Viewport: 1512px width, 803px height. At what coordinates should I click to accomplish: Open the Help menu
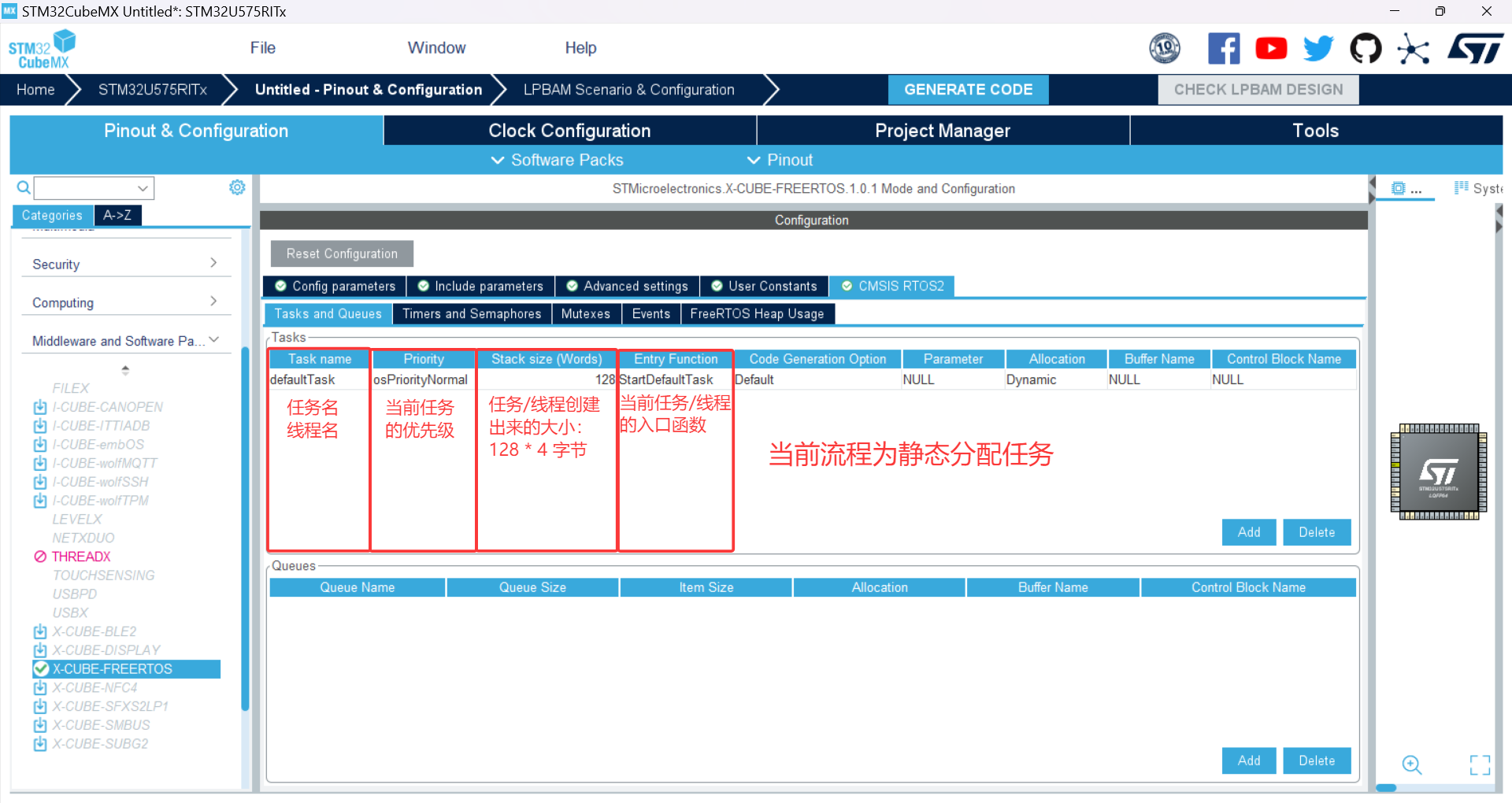point(580,48)
